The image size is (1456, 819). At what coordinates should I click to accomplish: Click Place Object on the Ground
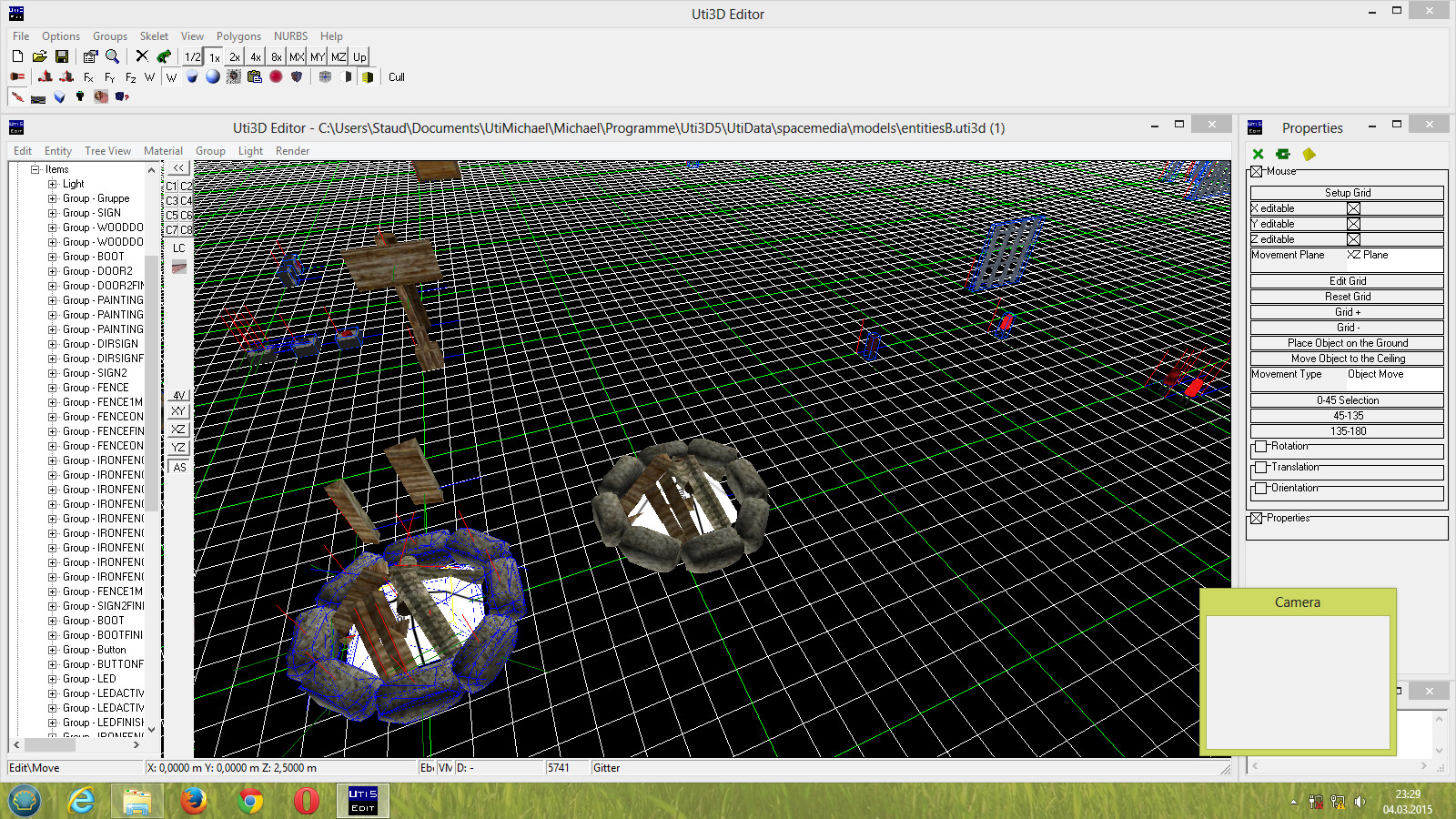(x=1347, y=342)
